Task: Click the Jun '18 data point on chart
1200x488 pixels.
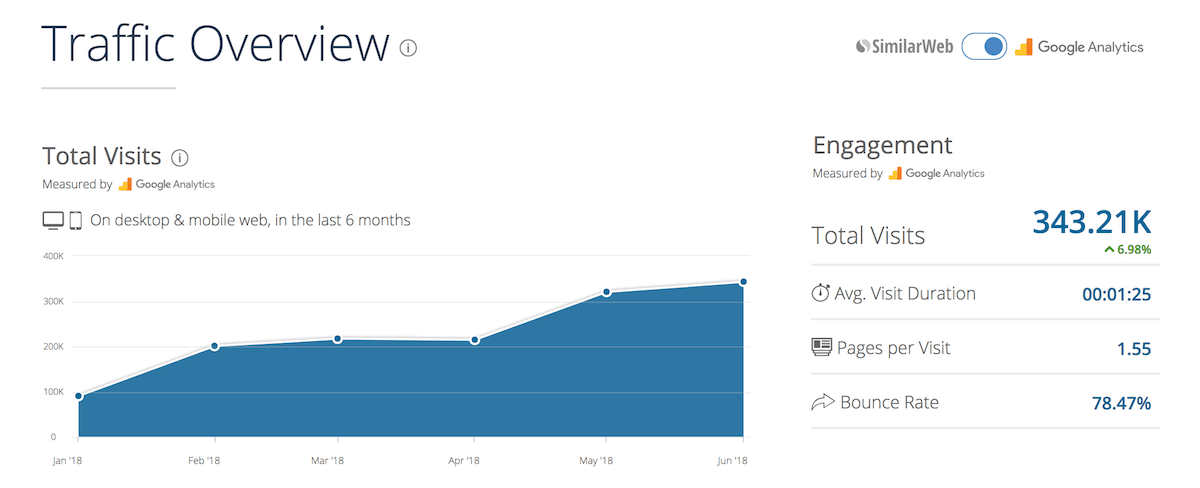Action: pos(743,282)
